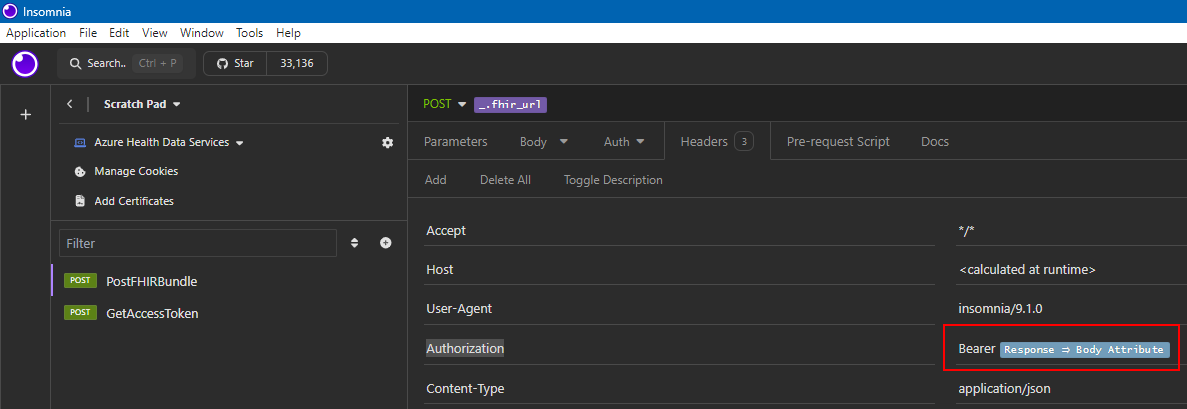Click the Authorization header name
The width and height of the screenshot is (1187, 409).
click(x=465, y=348)
